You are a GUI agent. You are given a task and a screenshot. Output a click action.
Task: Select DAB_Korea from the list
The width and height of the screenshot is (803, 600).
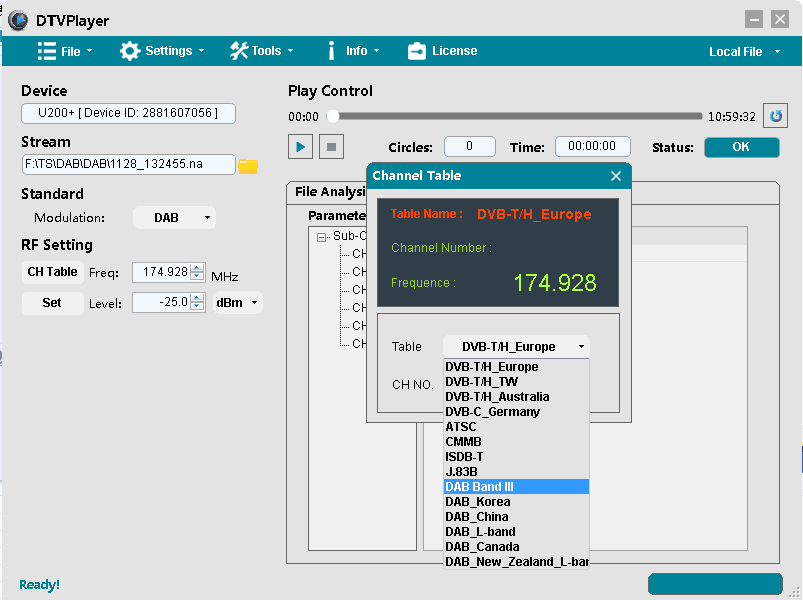click(x=516, y=502)
